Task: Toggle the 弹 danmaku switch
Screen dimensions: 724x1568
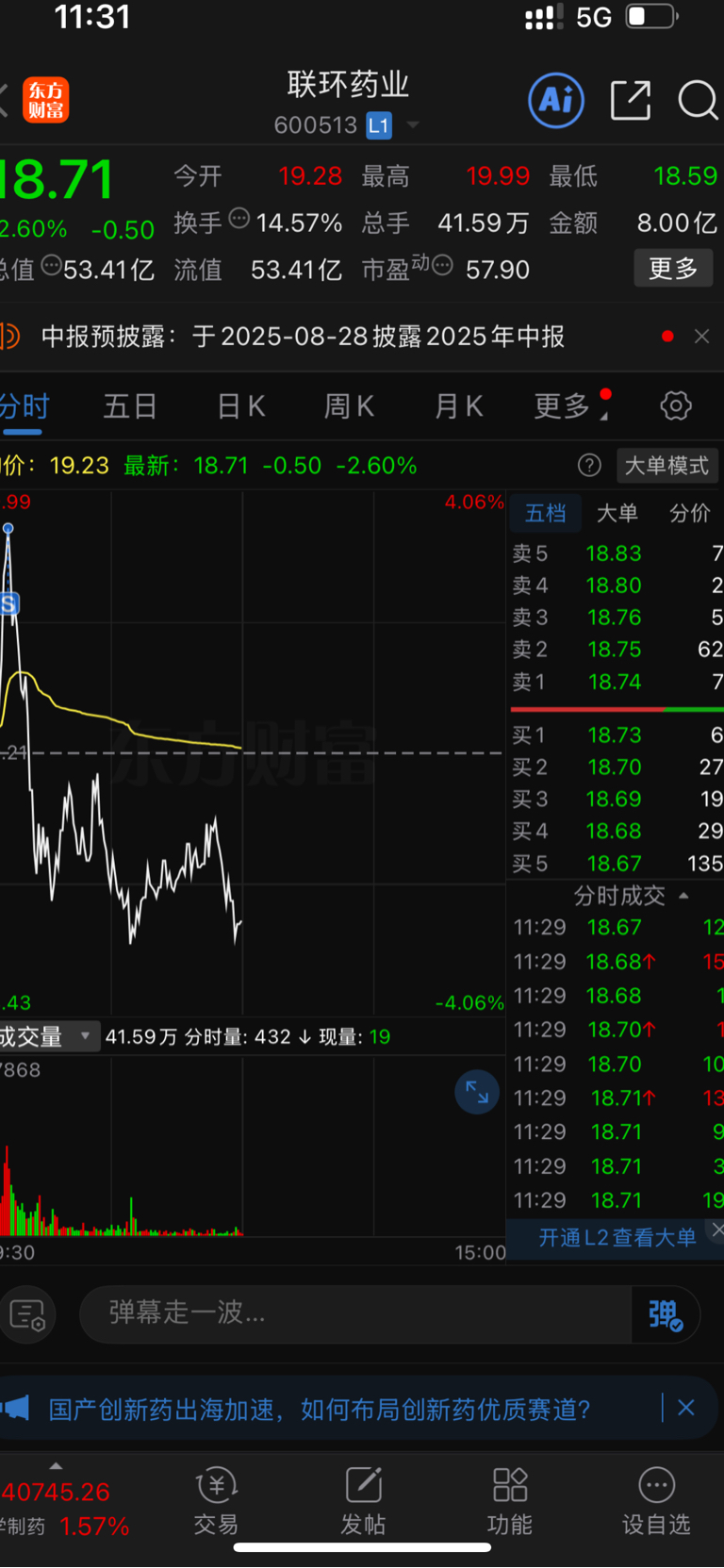Action: 666,1314
